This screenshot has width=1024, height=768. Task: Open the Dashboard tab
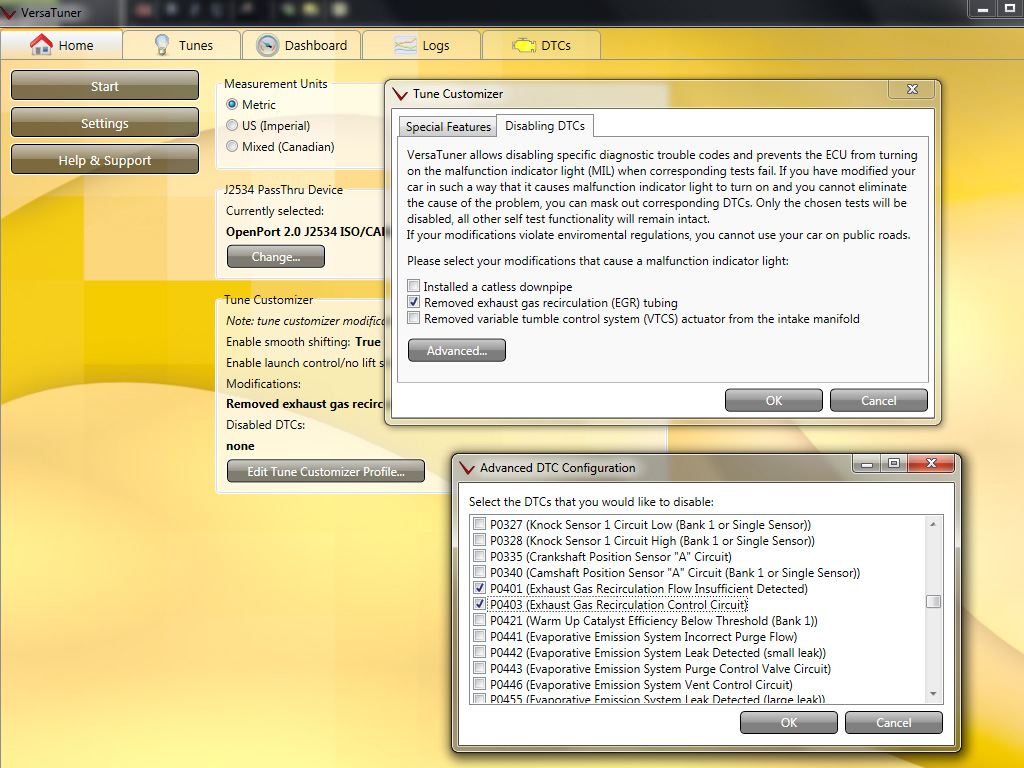click(x=301, y=45)
